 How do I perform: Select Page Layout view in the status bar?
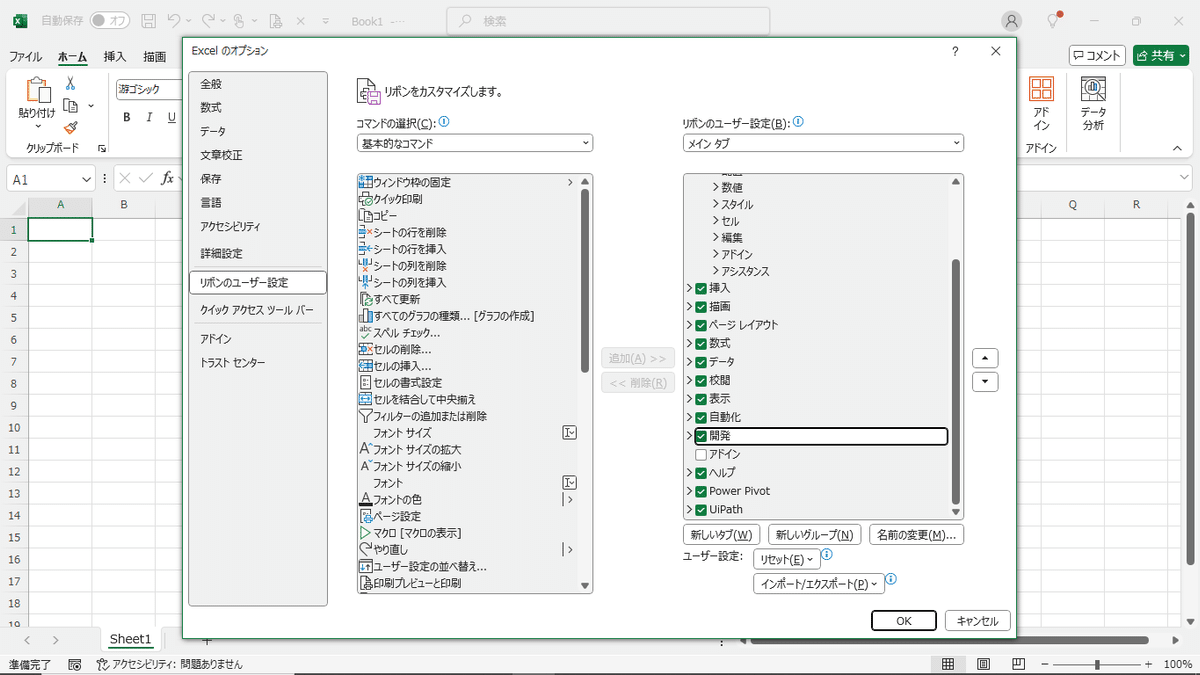tap(984, 665)
